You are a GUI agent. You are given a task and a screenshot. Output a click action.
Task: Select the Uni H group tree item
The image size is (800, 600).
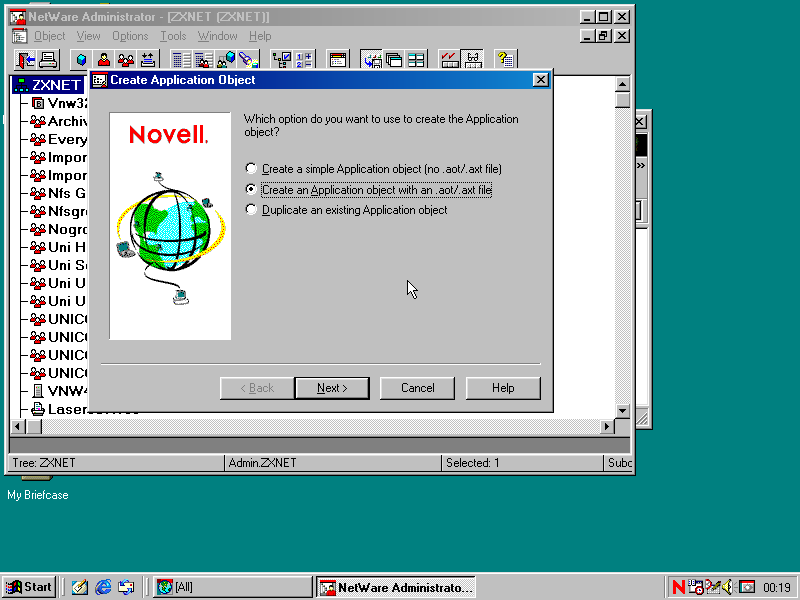pos(59,247)
